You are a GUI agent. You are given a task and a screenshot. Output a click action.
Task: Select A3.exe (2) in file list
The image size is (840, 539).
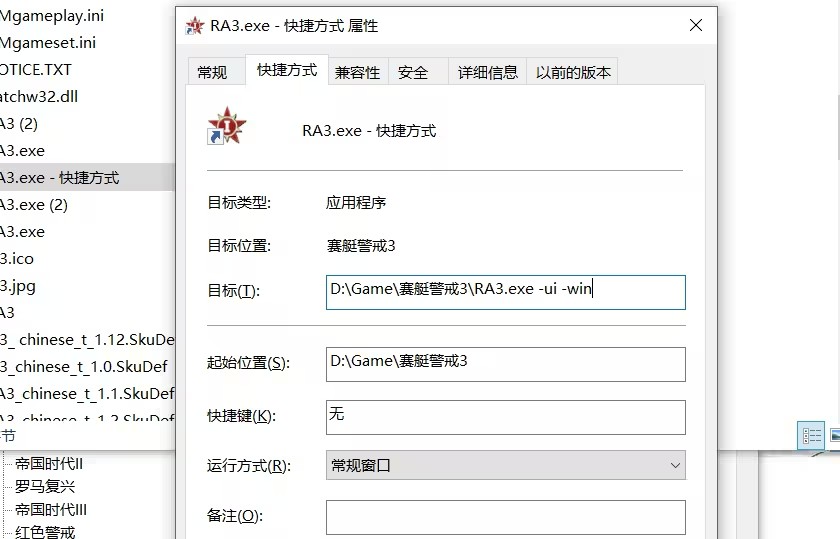(34, 205)
